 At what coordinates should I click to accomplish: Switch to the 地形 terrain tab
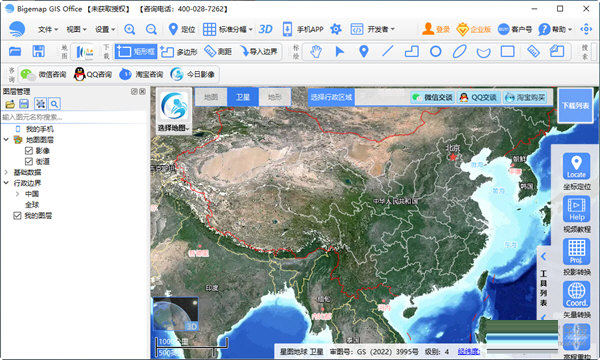click(275, 97)
